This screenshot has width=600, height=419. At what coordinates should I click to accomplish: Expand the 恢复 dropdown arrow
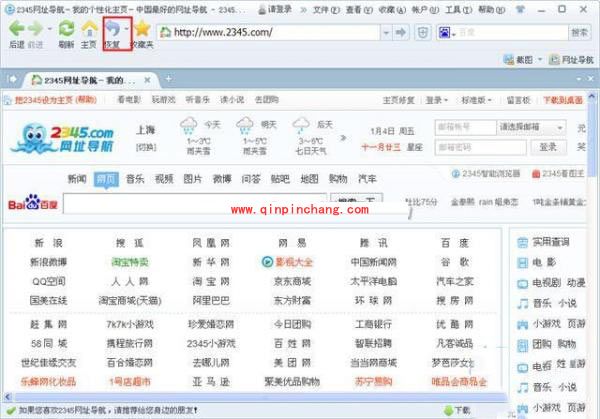click(x=126, y=29)
